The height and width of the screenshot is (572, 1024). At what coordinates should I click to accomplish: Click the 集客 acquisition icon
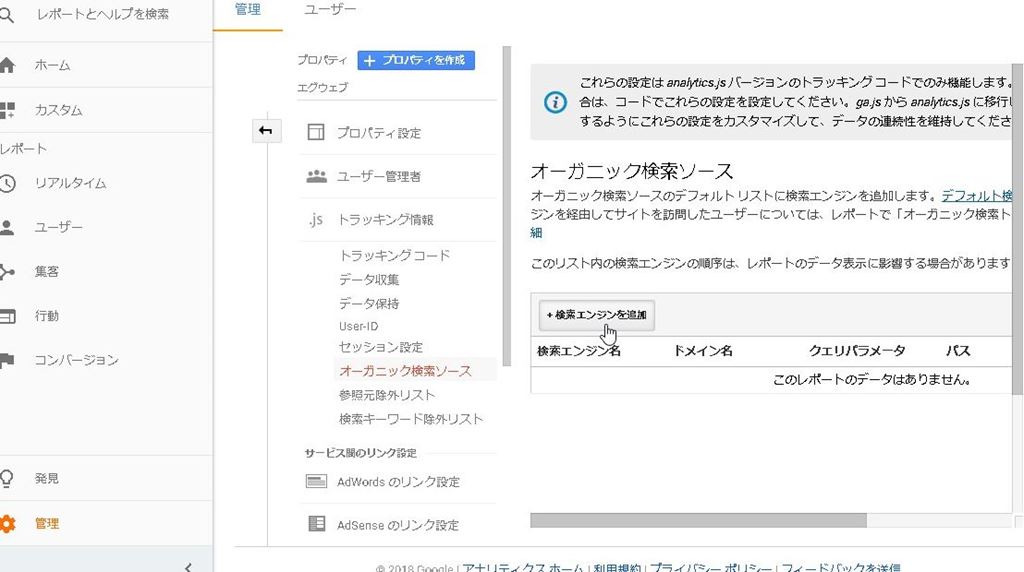coord(8,271)
